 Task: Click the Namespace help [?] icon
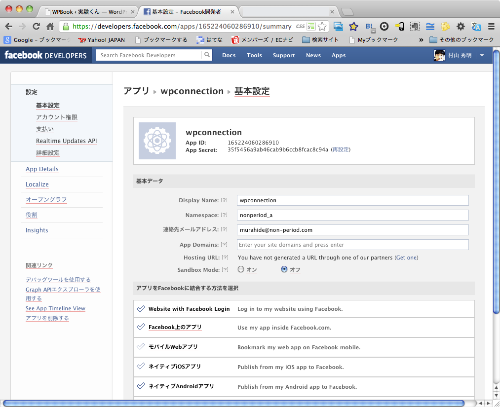click(x=224, y=215)
